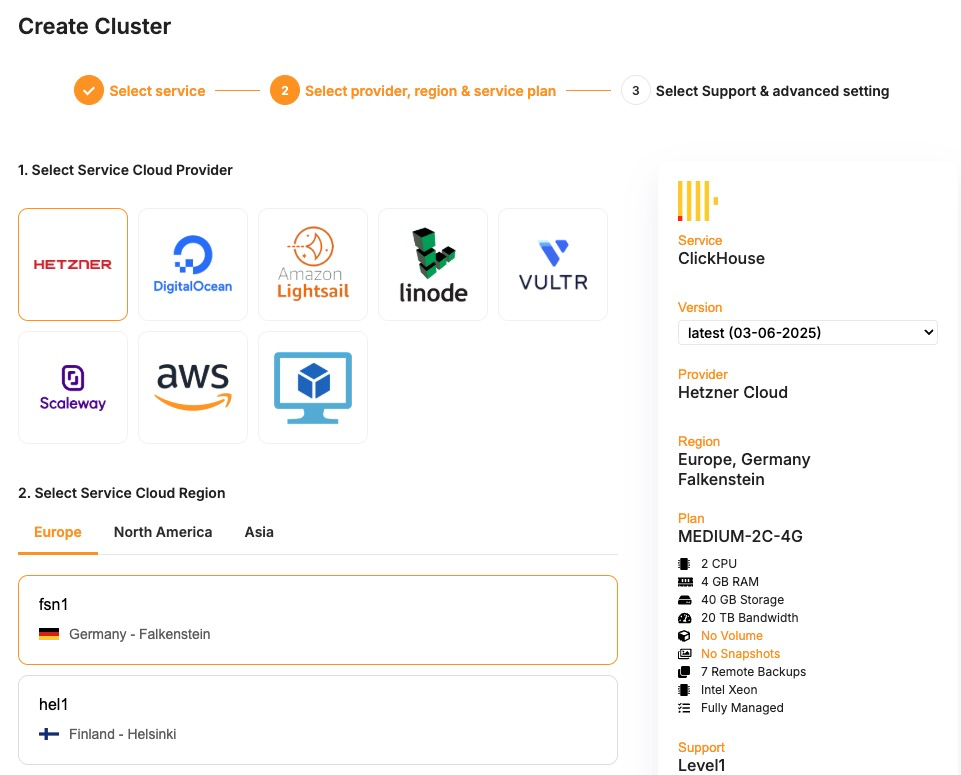Viewport: 961px width, 775px height.
Task: Pick the AWS provider logo
Action: click(193, 387)
